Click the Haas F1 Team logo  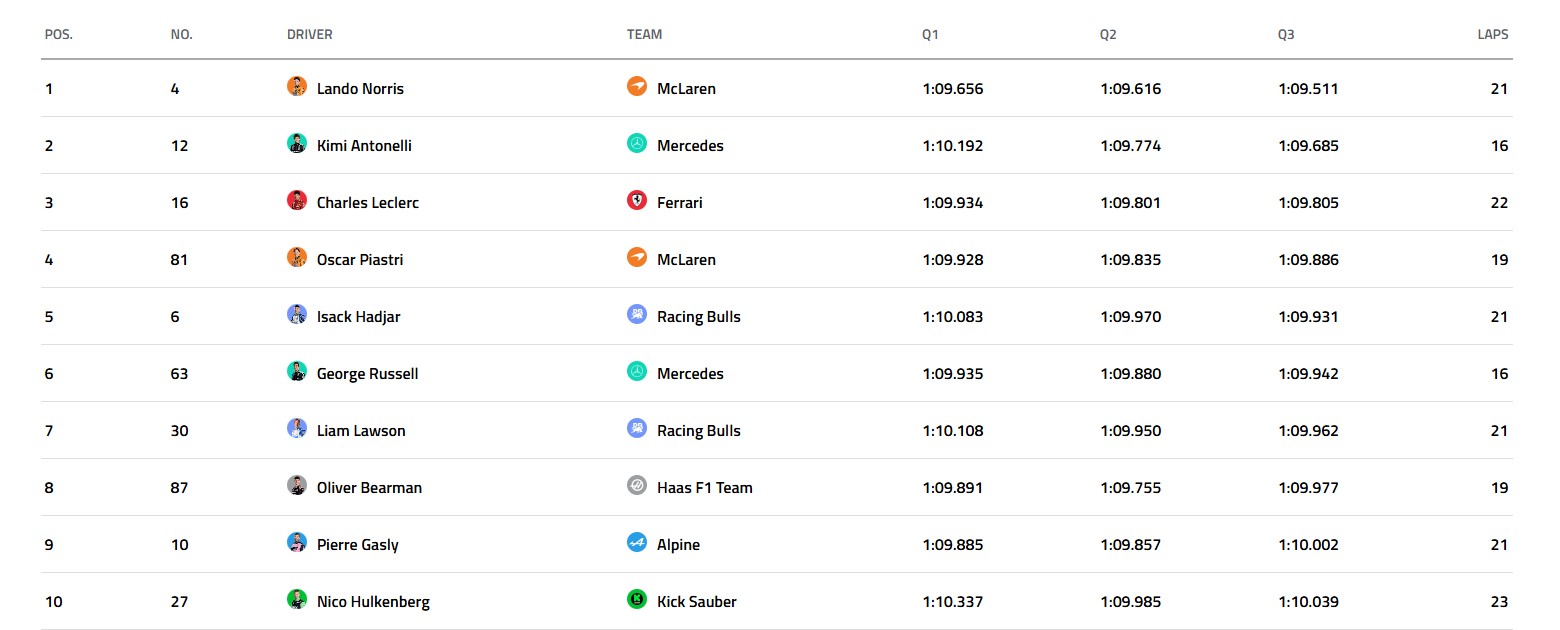coord(637,486)
